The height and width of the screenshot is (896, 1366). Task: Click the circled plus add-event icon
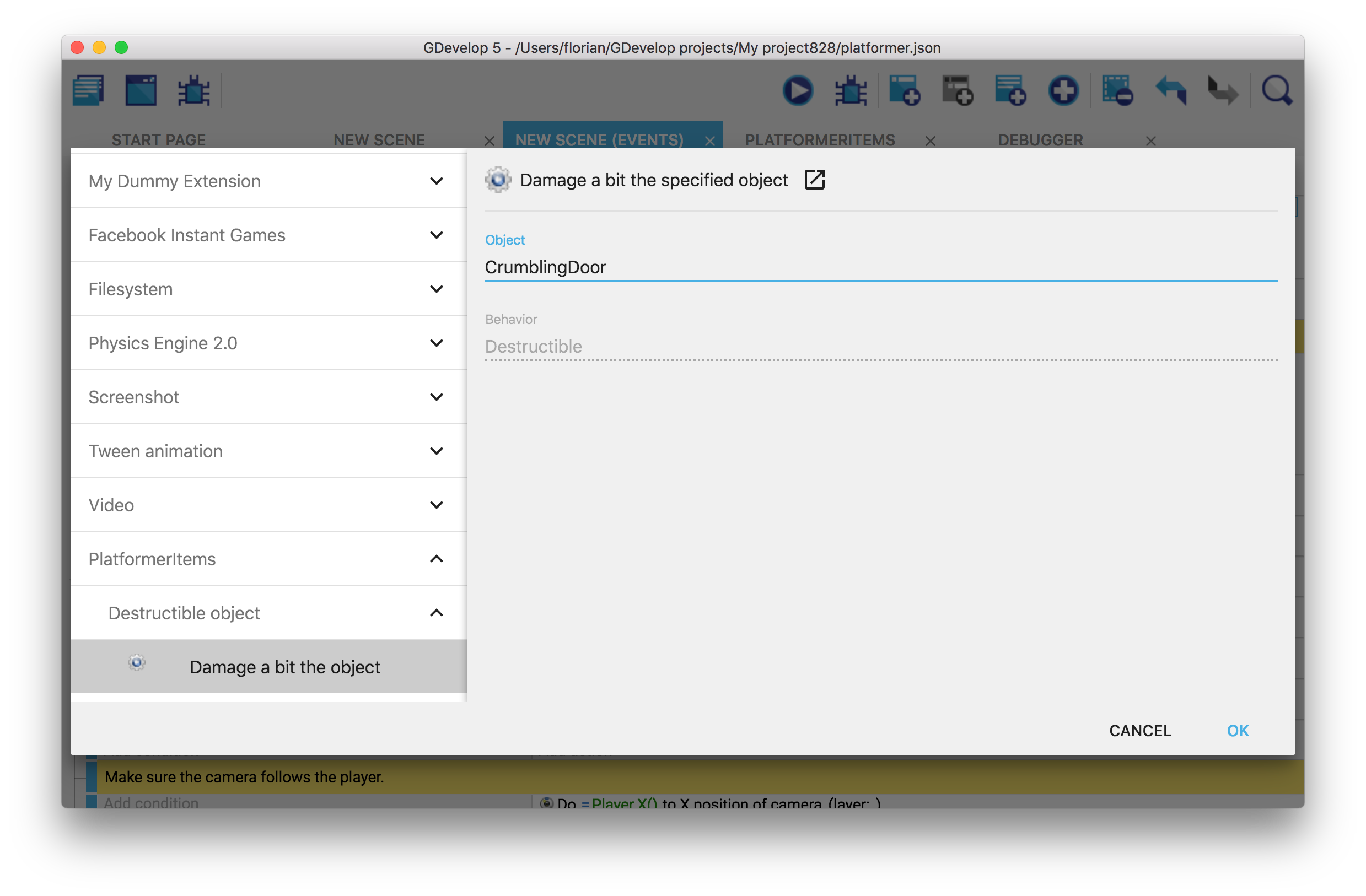click(1063, 90)
